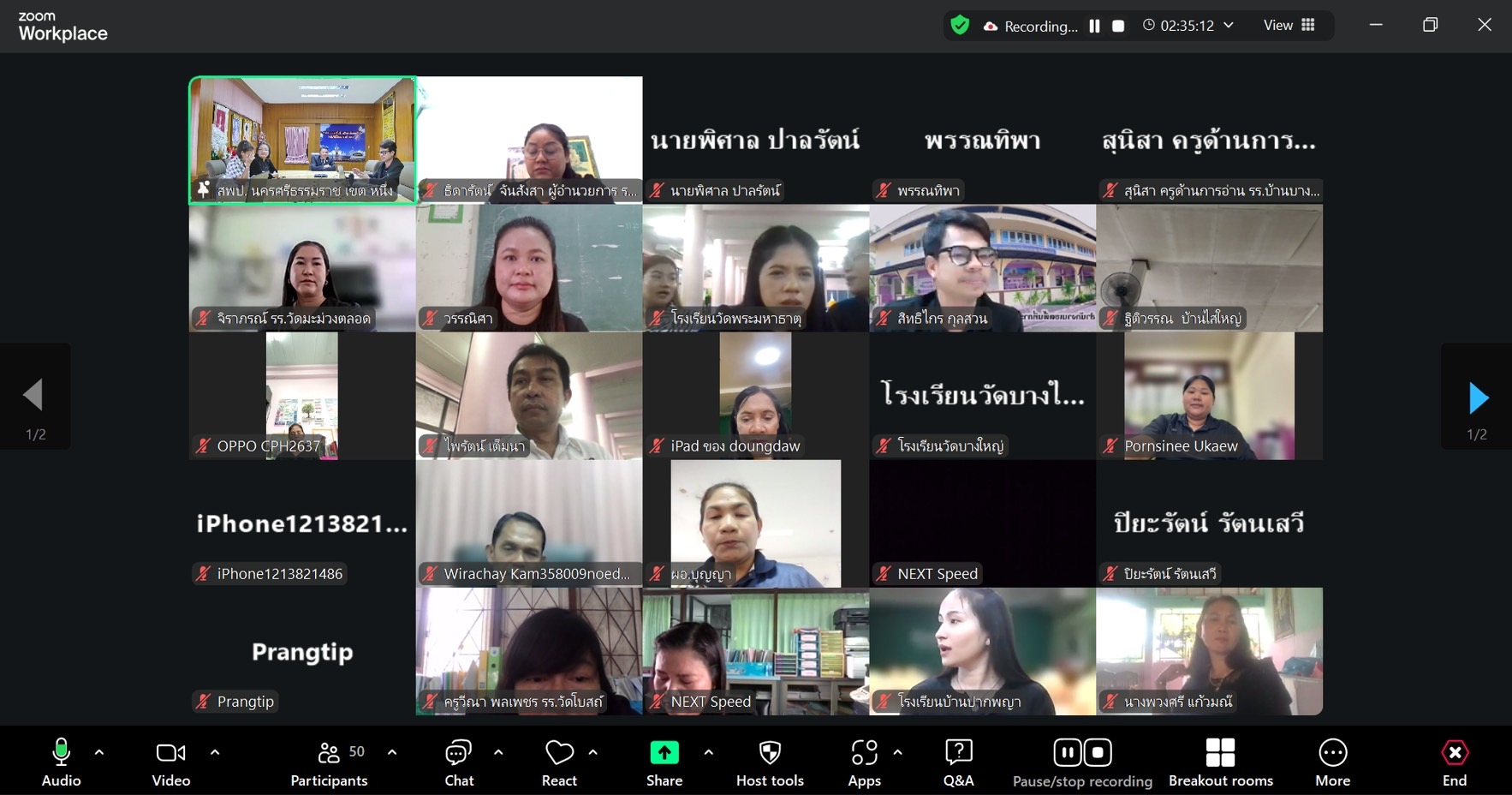Viewport: 1512px width, 795px height.
Task: Open the Participants list
Action: [x=330, y=761]
